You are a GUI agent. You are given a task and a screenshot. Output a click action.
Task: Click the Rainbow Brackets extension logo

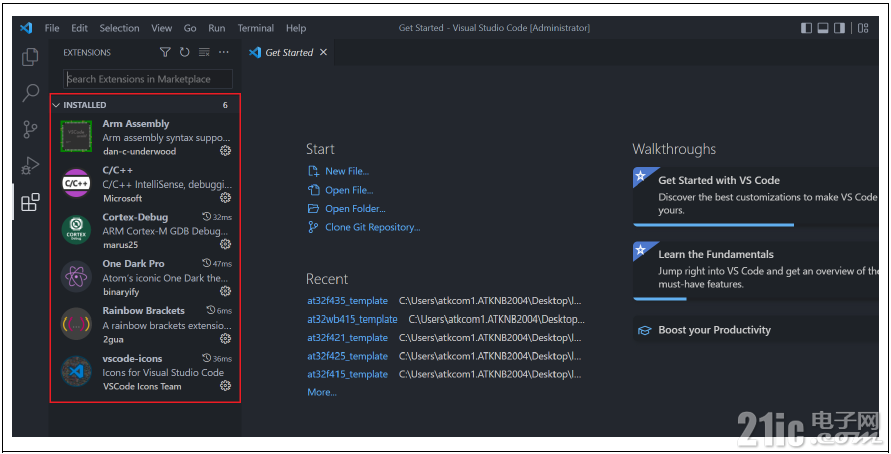tap(76, 324)
